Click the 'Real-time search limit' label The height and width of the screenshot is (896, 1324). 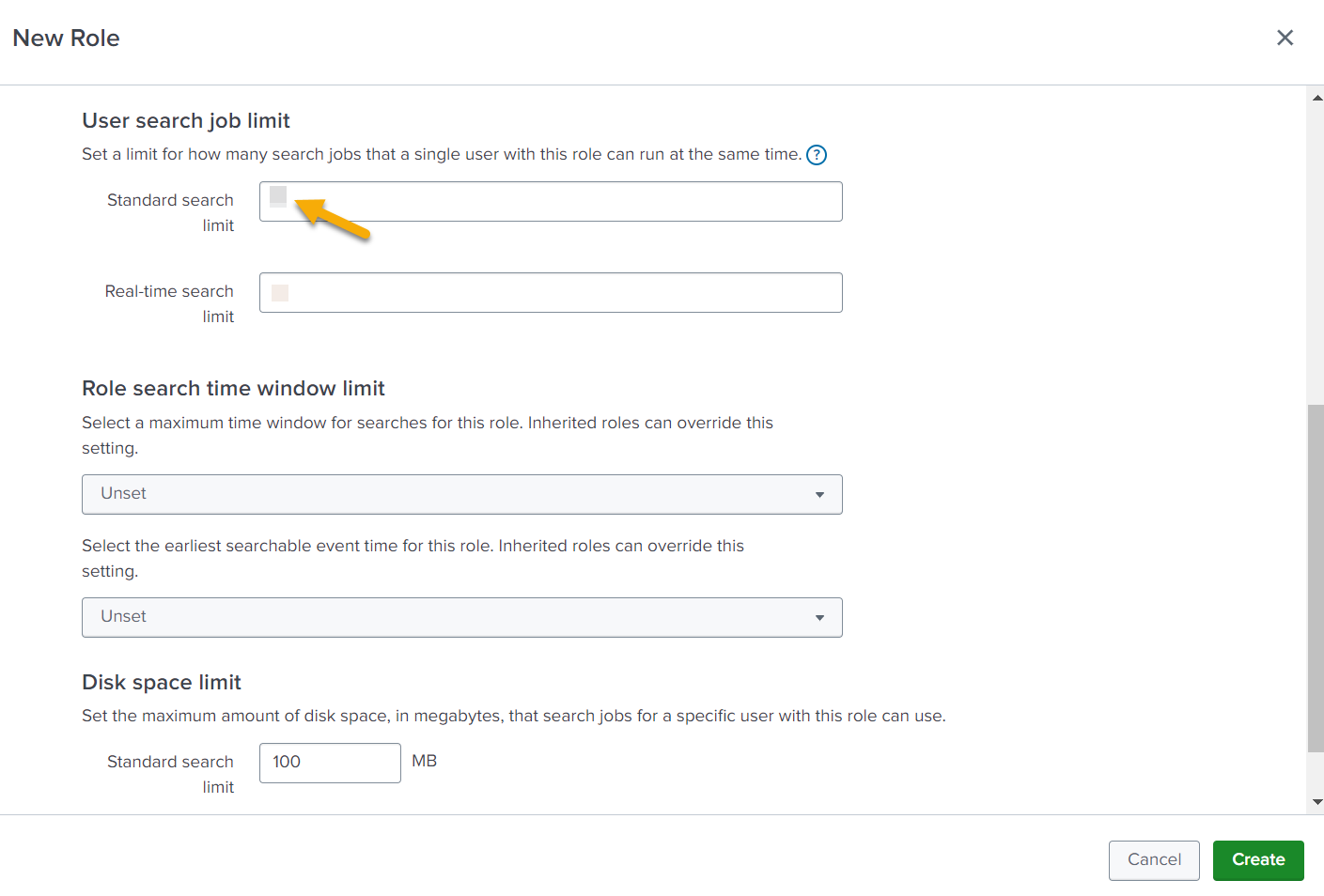[169, 304]
